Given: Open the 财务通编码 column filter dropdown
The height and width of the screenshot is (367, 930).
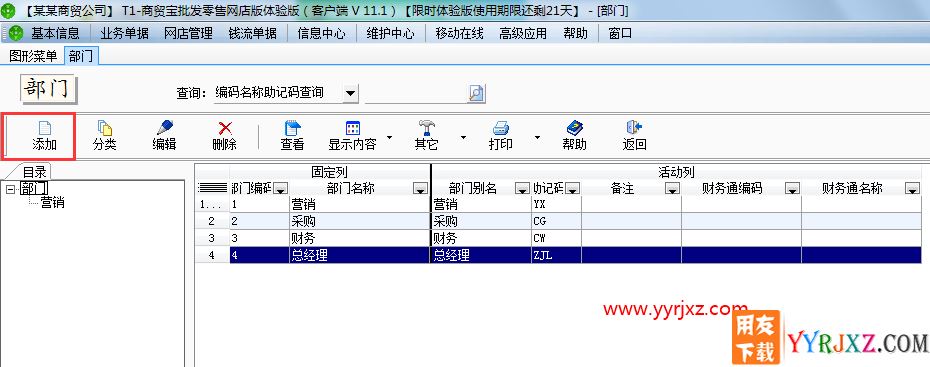Looking at the screenshot, I should click(792, 189).
